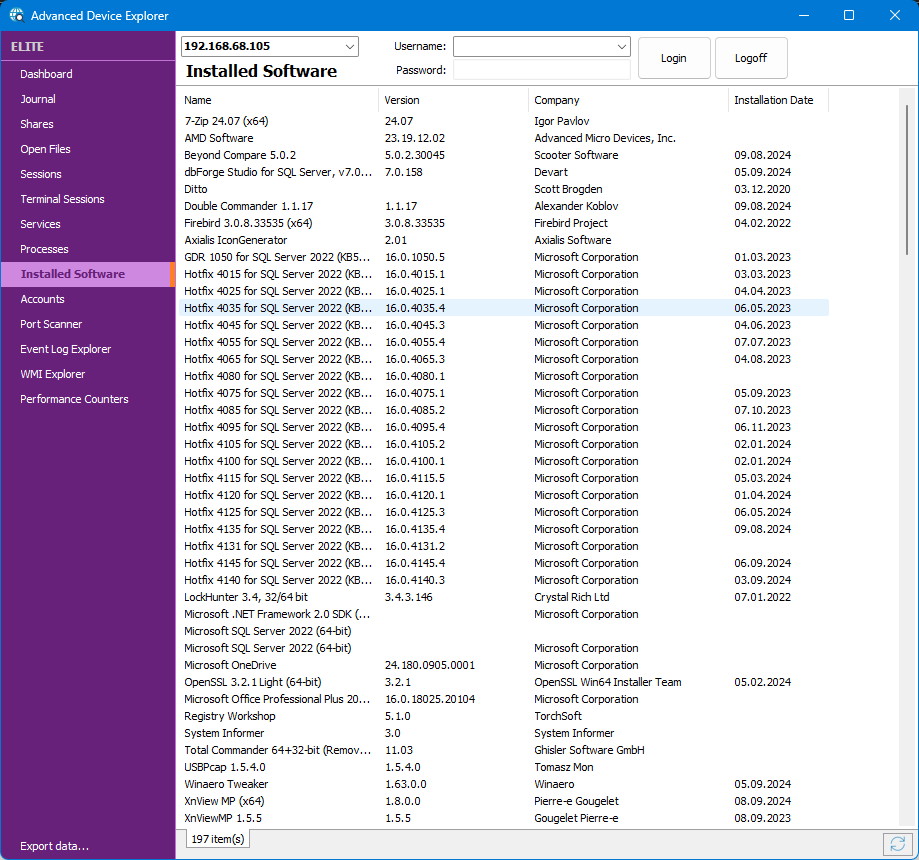The image size is (919, 860).
Task: Click the Login button
Action: tap(674, 58)
